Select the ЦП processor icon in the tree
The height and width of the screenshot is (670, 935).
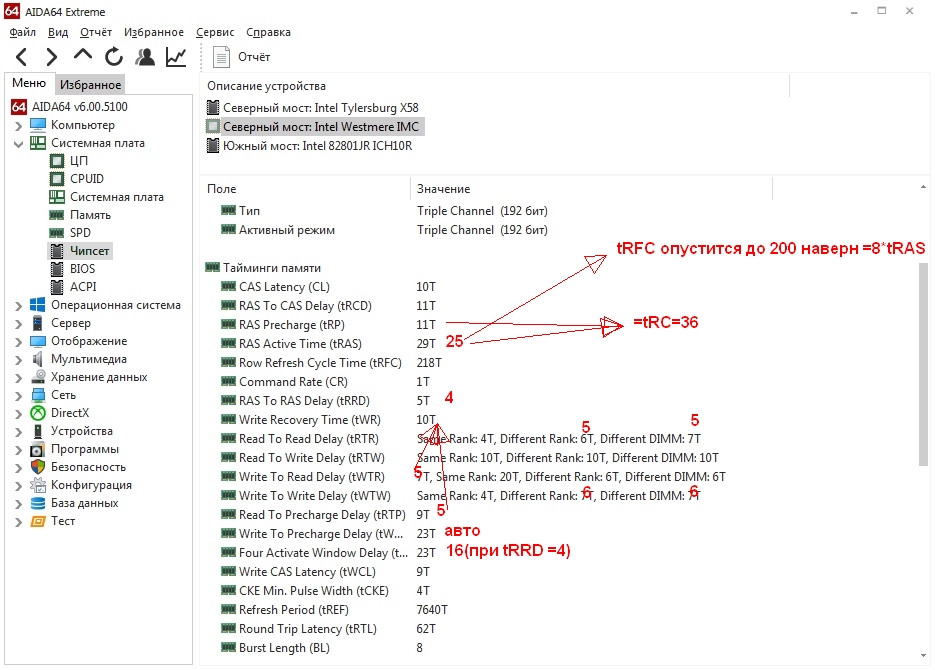[x=57, y=161]
